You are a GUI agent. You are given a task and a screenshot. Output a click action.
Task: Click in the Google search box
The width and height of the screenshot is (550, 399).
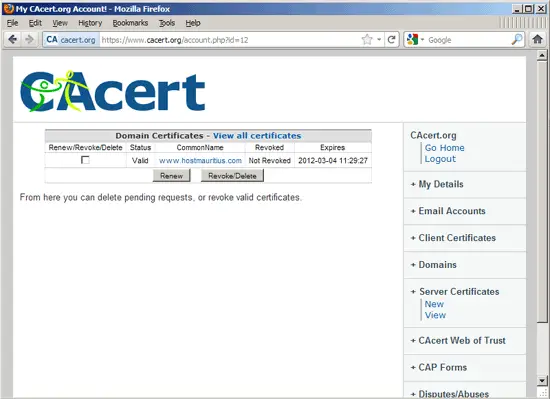(468, 40)
